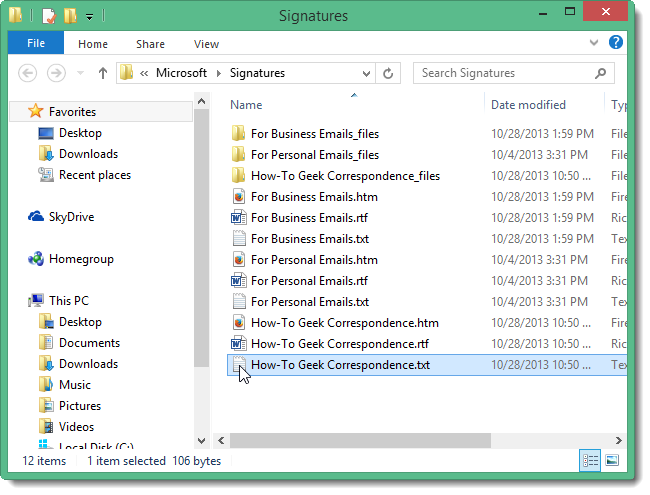
Task: Click the file list horizontal scrollbar thumb
Action: coord(360,440)
